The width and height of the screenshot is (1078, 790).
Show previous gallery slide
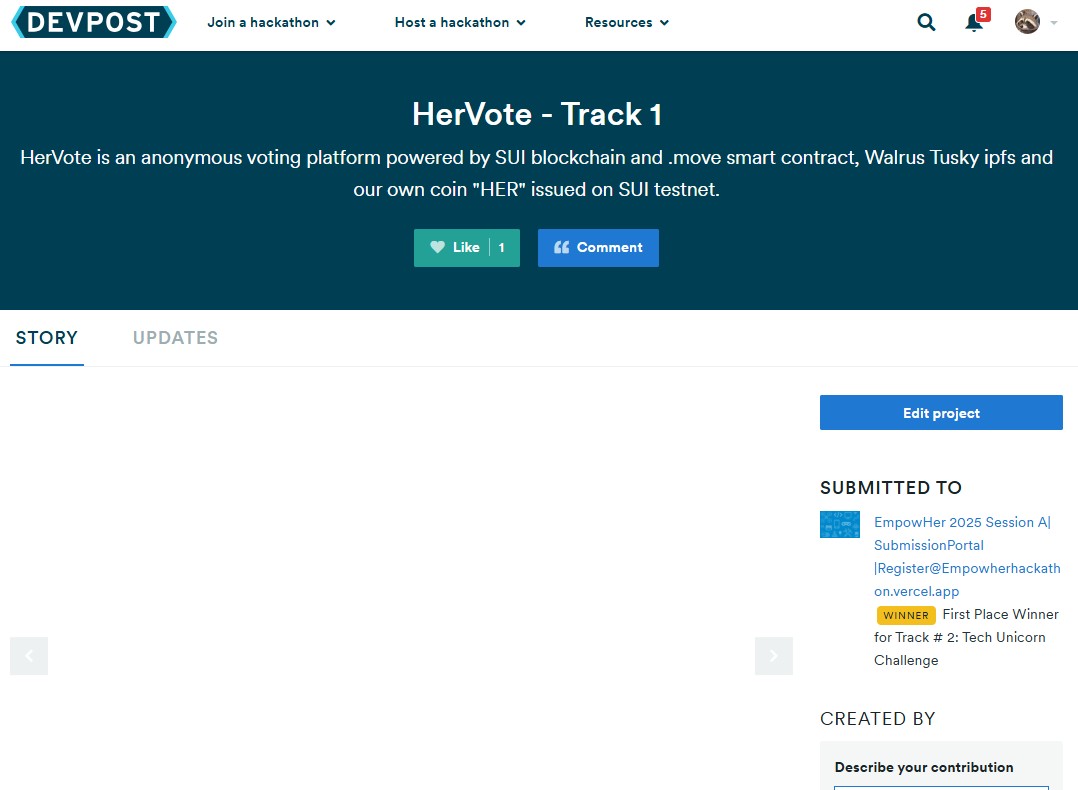(29, 656)
